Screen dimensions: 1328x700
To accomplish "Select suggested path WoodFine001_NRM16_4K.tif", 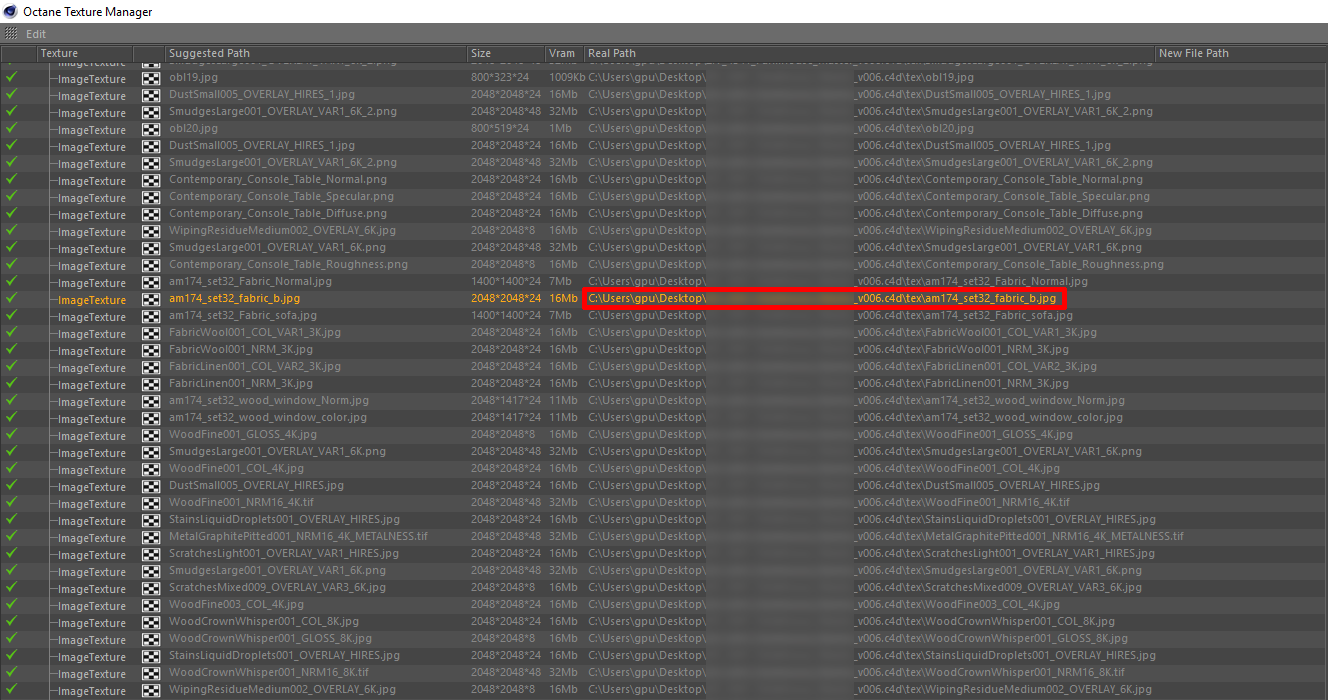I will (x=241, y=502).
